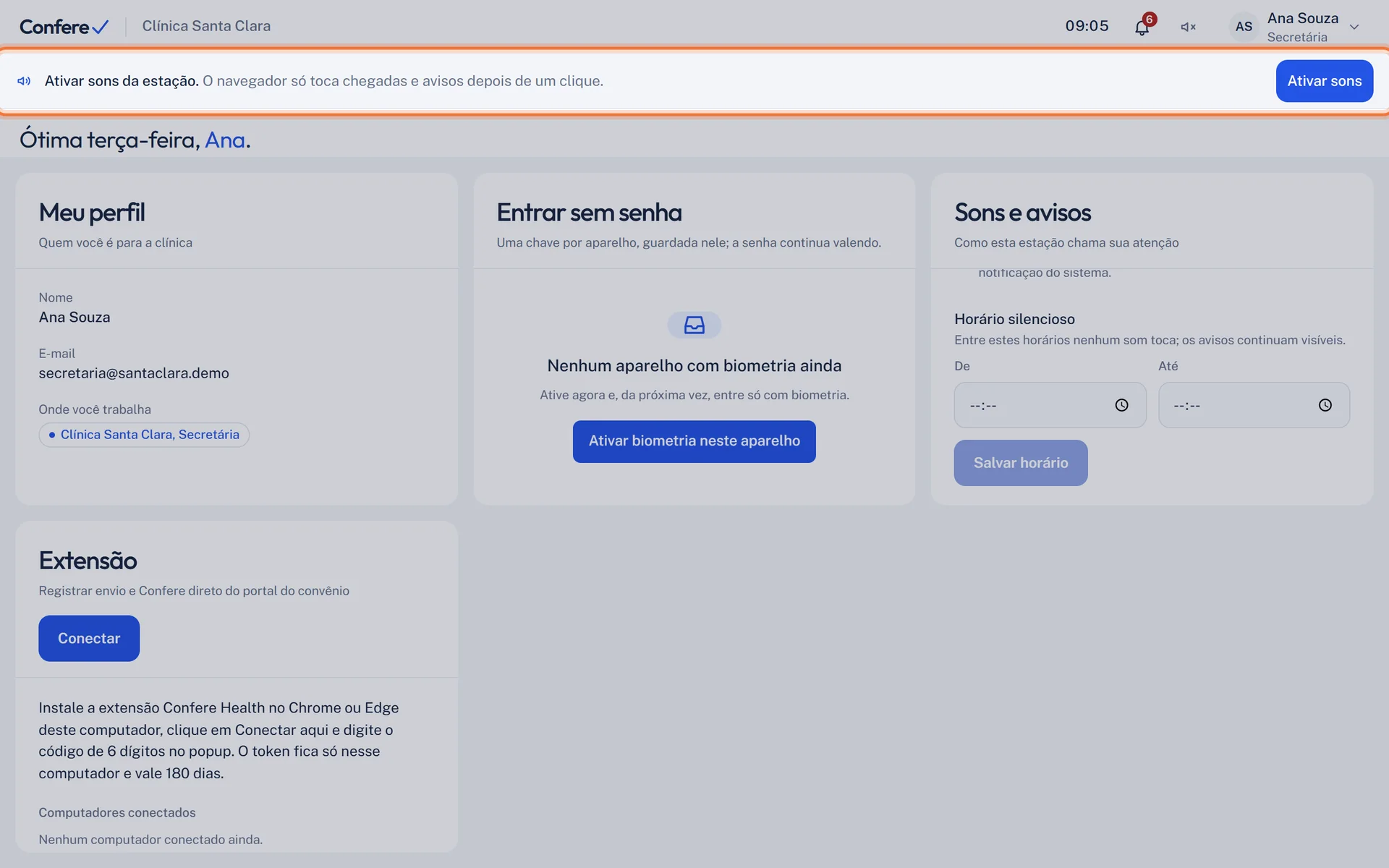Click Nenhum computador conectado ainda text

150,840
